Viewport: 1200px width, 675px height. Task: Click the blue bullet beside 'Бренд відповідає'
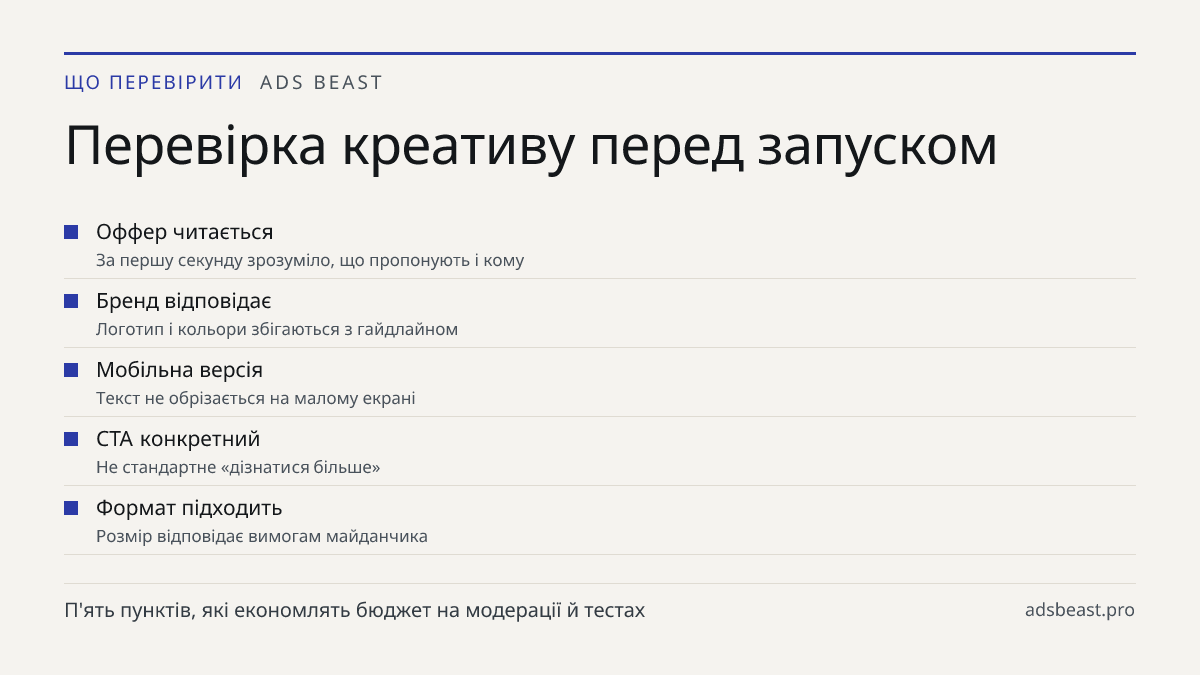(71, 301)
